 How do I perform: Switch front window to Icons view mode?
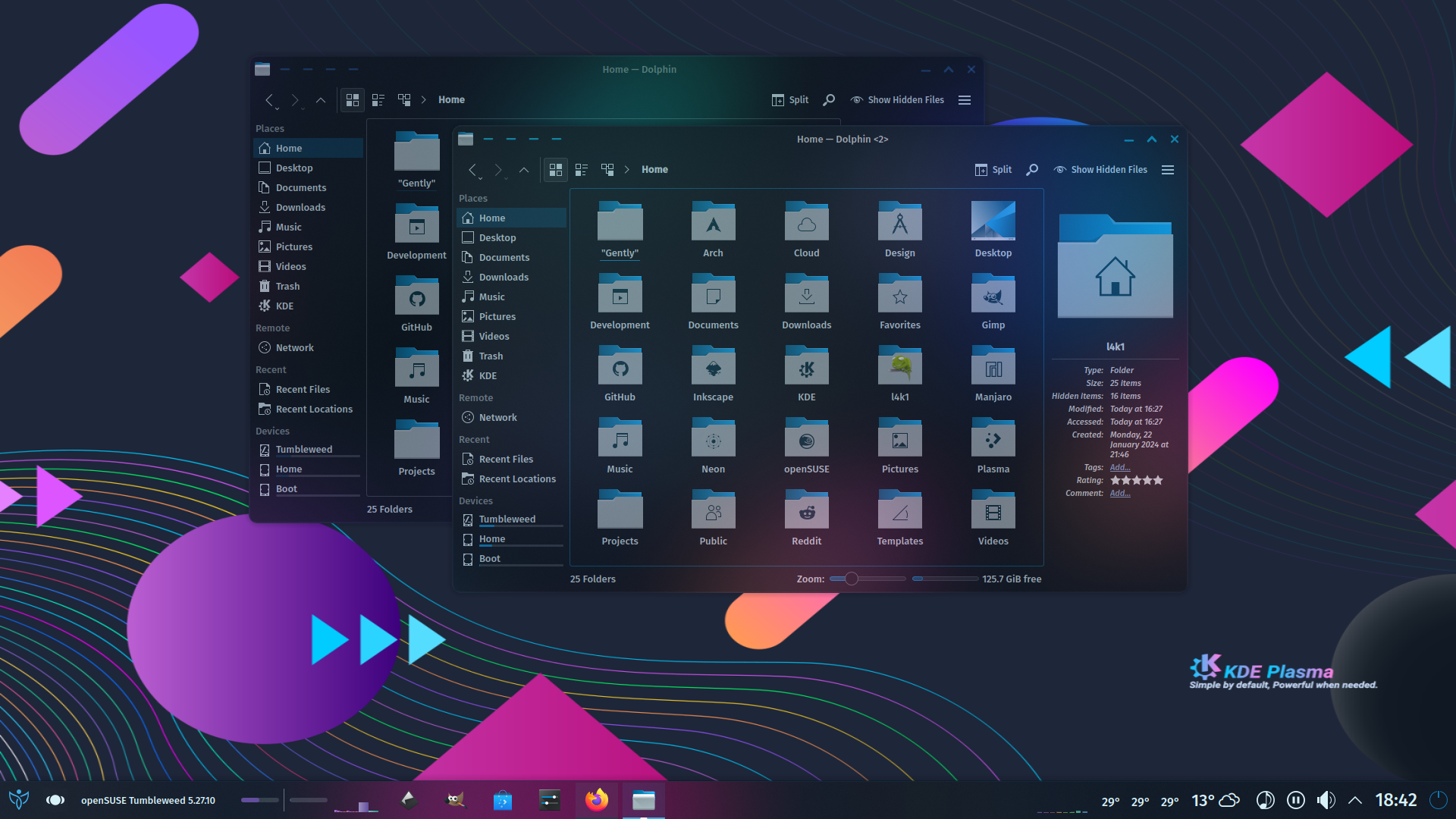click(x=556, y=170)
